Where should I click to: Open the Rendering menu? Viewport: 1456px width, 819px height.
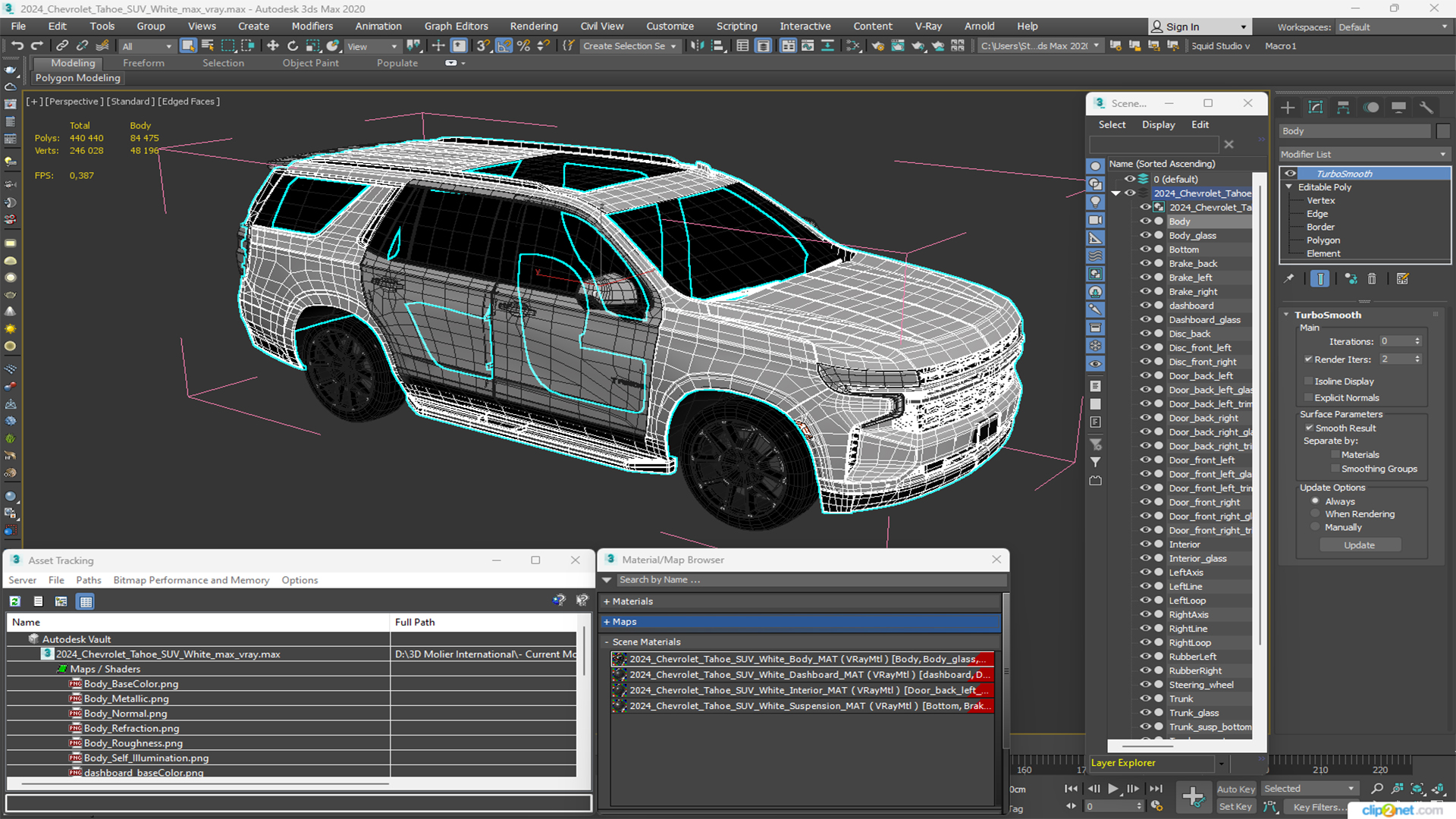533,26
